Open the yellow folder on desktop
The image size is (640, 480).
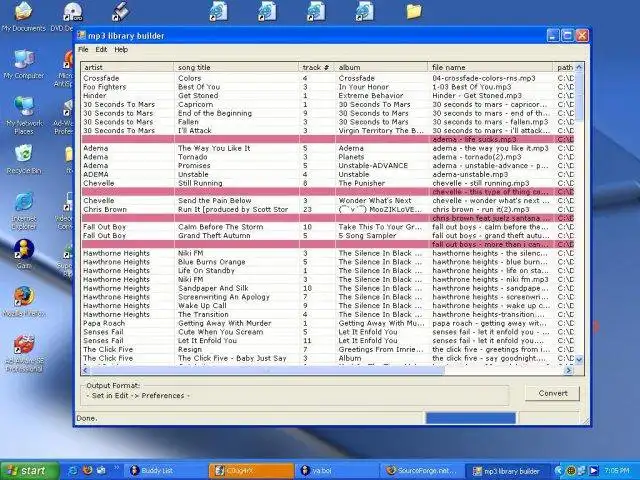pos(413,11)
